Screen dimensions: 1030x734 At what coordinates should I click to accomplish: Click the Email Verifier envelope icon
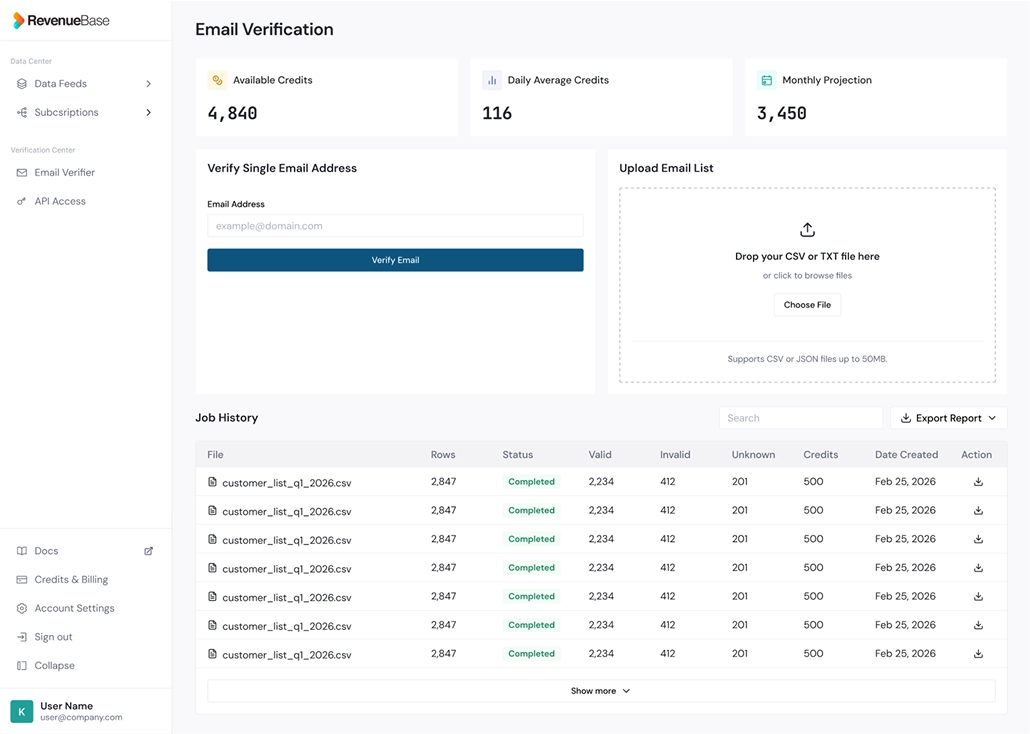pyautogui.click(x=20, y=172)
